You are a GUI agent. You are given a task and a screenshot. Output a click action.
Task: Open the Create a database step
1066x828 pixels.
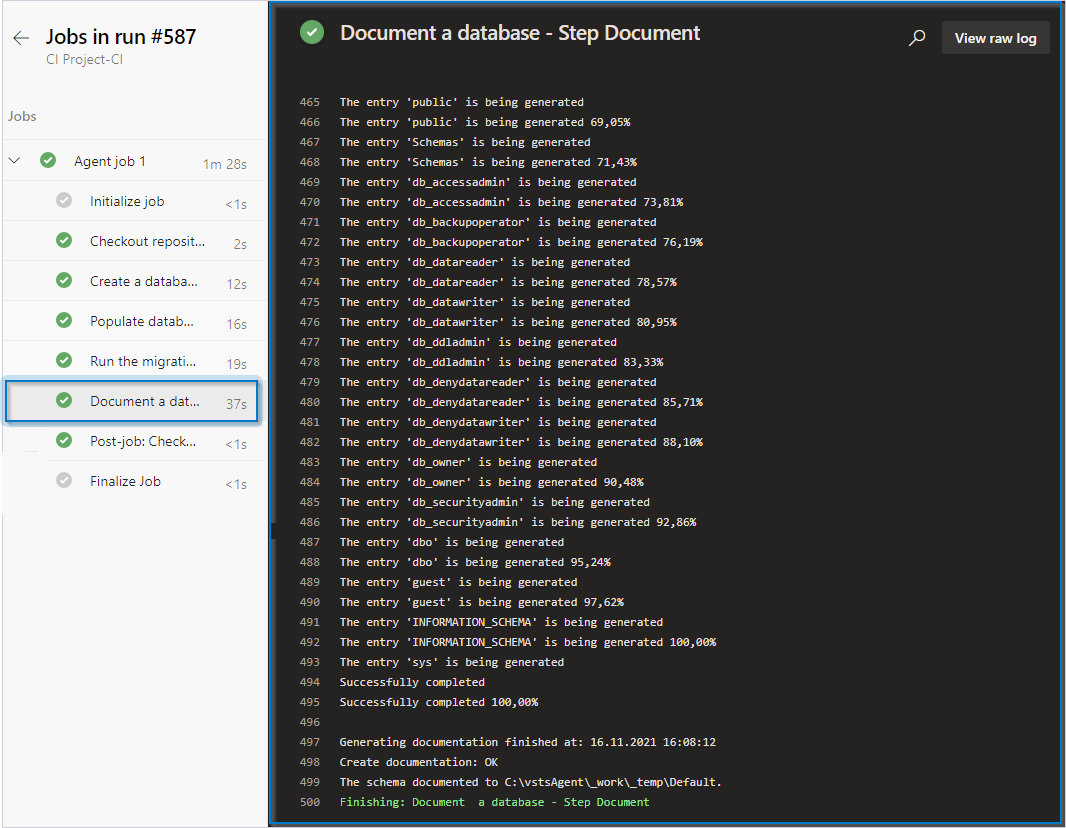[135, 281]
